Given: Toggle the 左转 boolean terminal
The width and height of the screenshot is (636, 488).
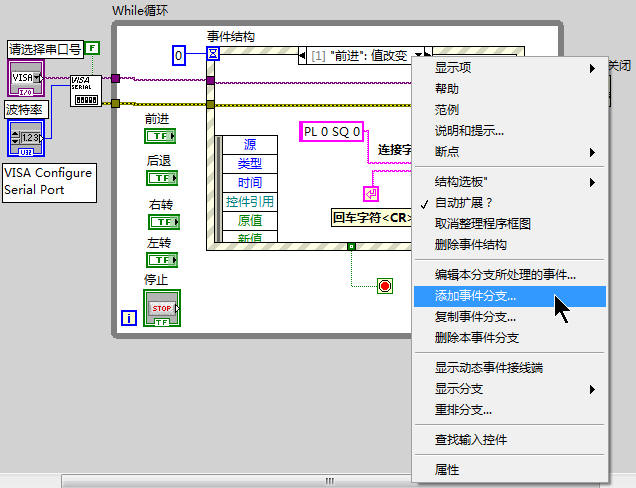Looking at the screenshot, I should pyautogui.click(x=161, y=260).
